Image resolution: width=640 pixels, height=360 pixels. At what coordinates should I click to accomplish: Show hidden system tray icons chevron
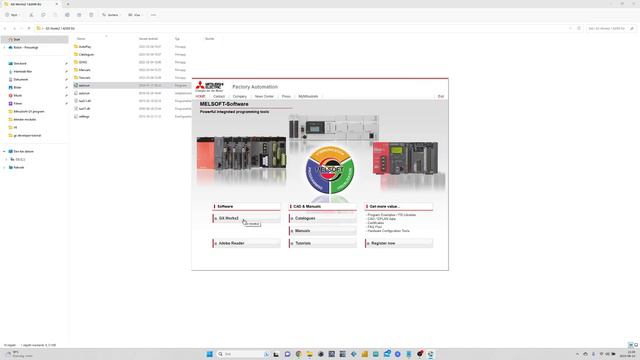pos(577,354)
